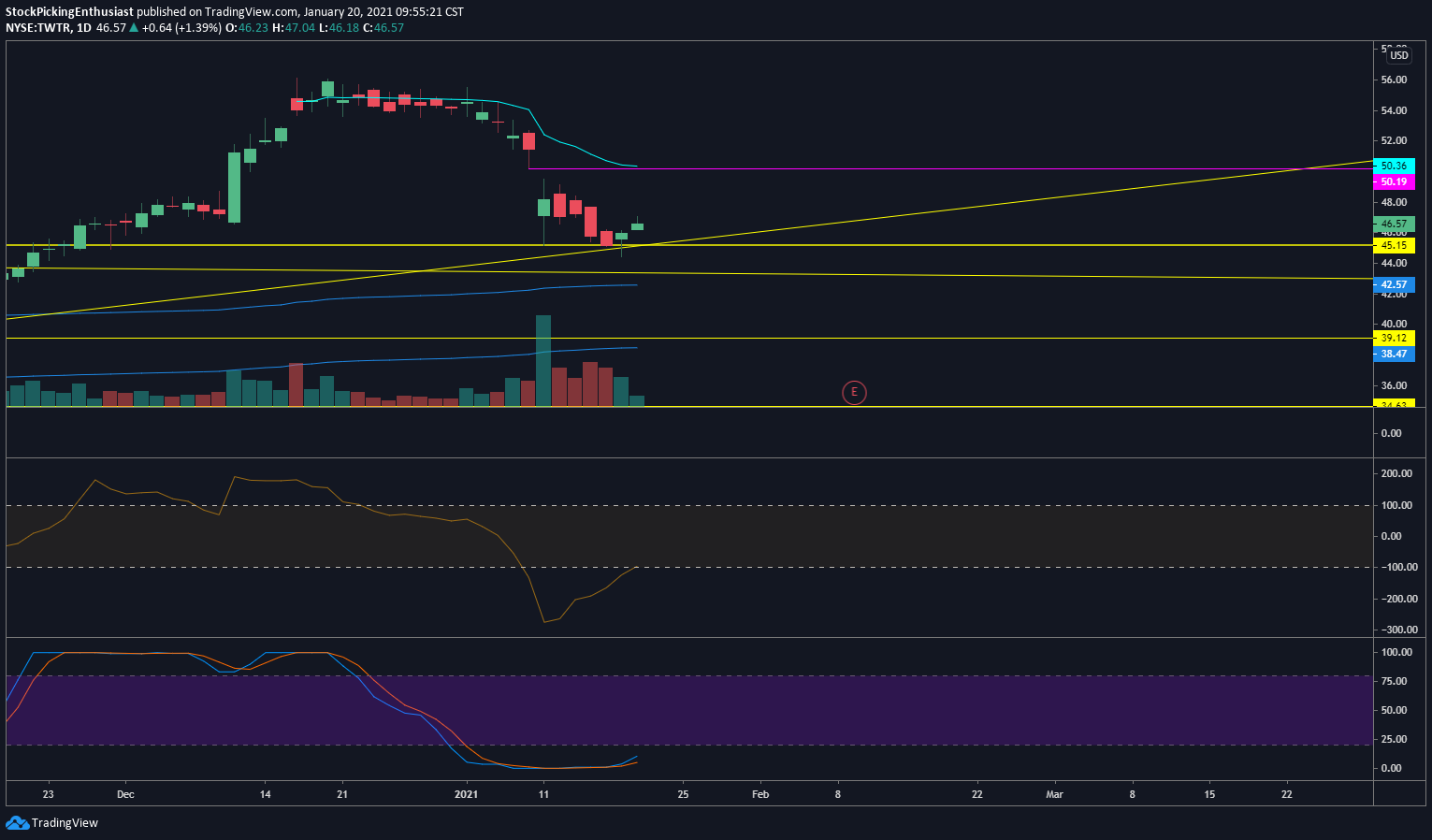Click the yellow 45.15 price label
The image size is (1432, 840).
[1394, 245]
